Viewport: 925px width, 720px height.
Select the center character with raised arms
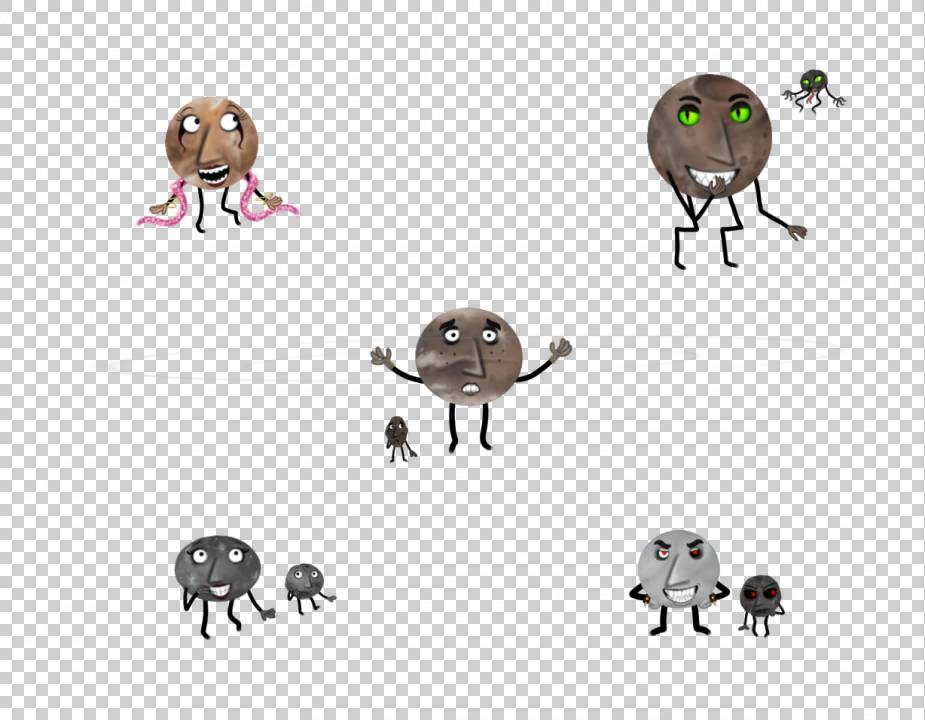point(468,355)
